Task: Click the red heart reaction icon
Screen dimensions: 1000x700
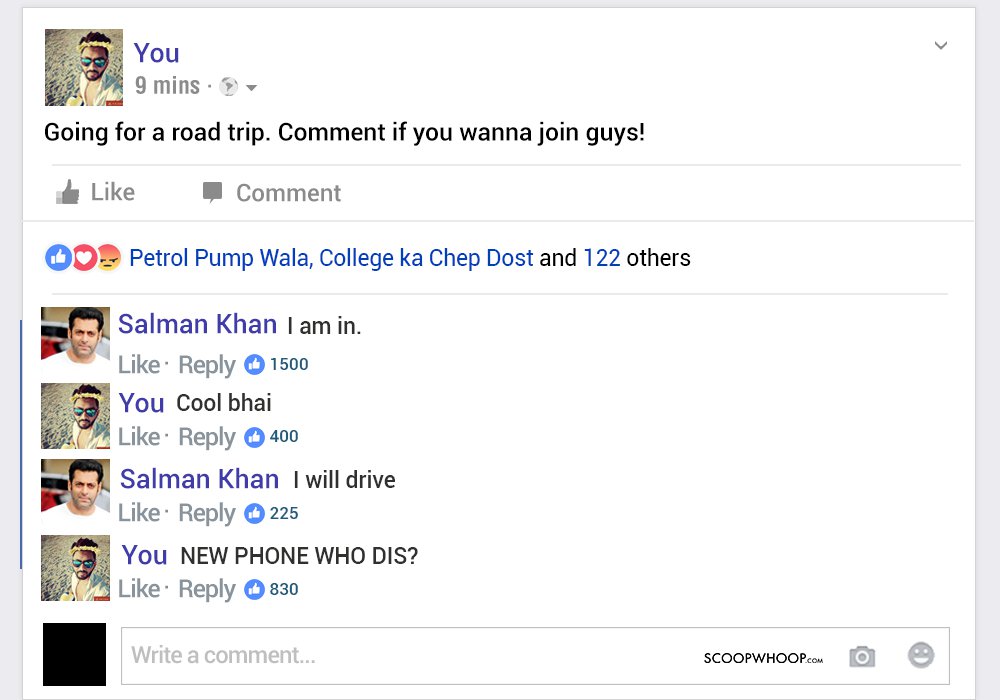Action: [84, 258]
